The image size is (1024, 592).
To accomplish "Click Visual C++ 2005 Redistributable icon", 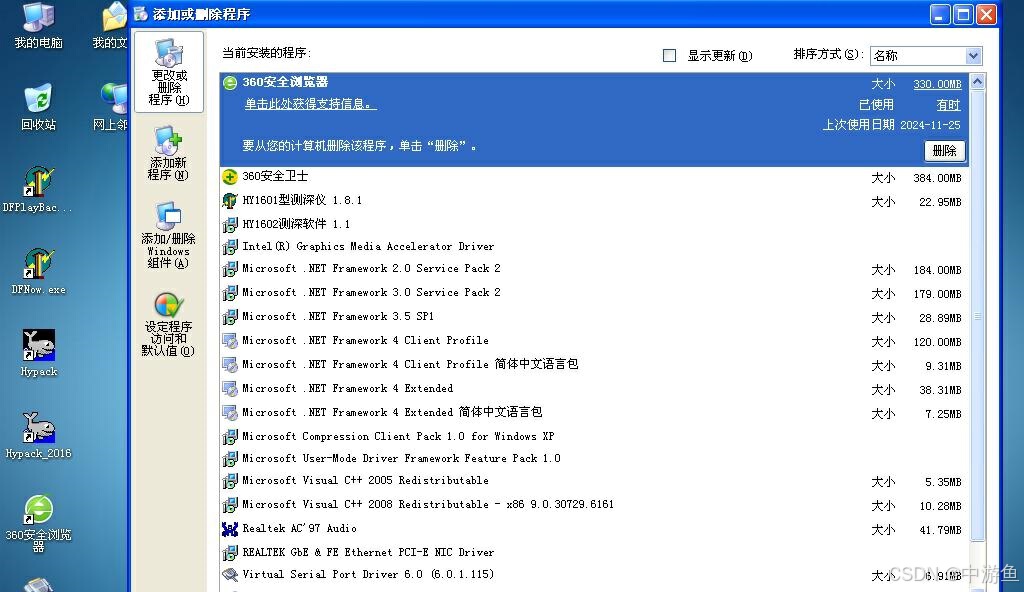I will coord(230,482).
